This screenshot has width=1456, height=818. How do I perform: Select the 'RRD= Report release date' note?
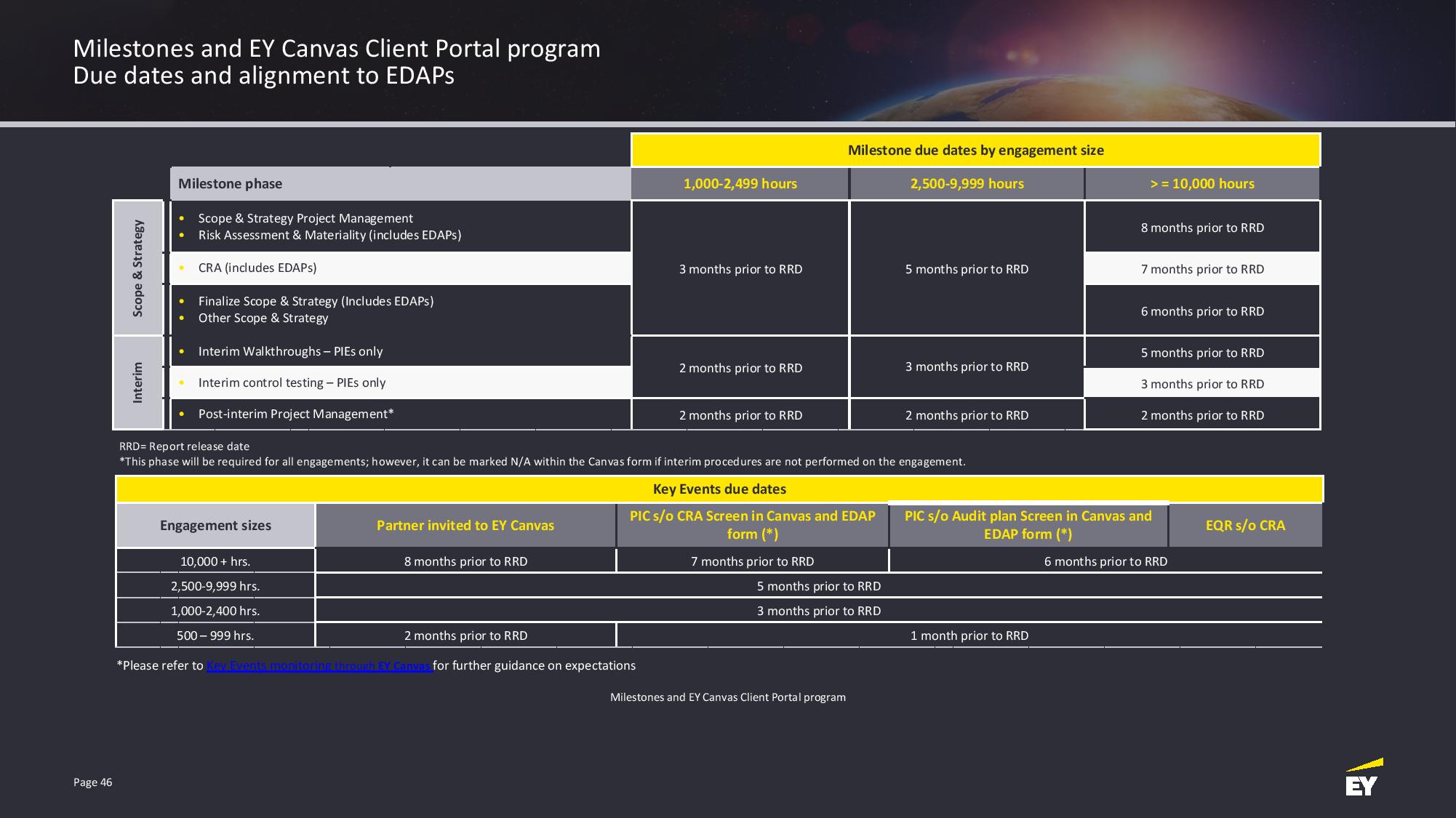pos(184,446)
